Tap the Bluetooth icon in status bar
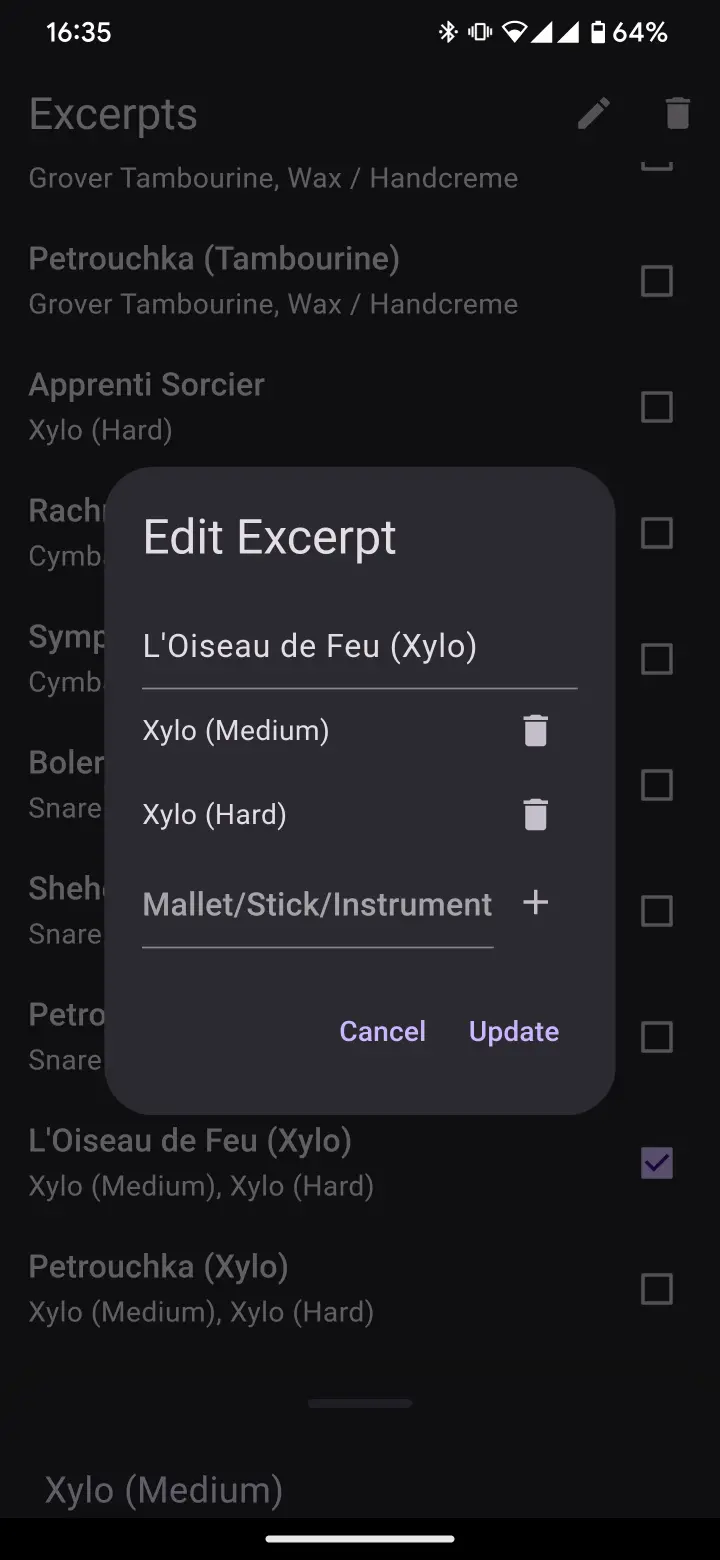The image size is (720, 1560). (447, 32)
